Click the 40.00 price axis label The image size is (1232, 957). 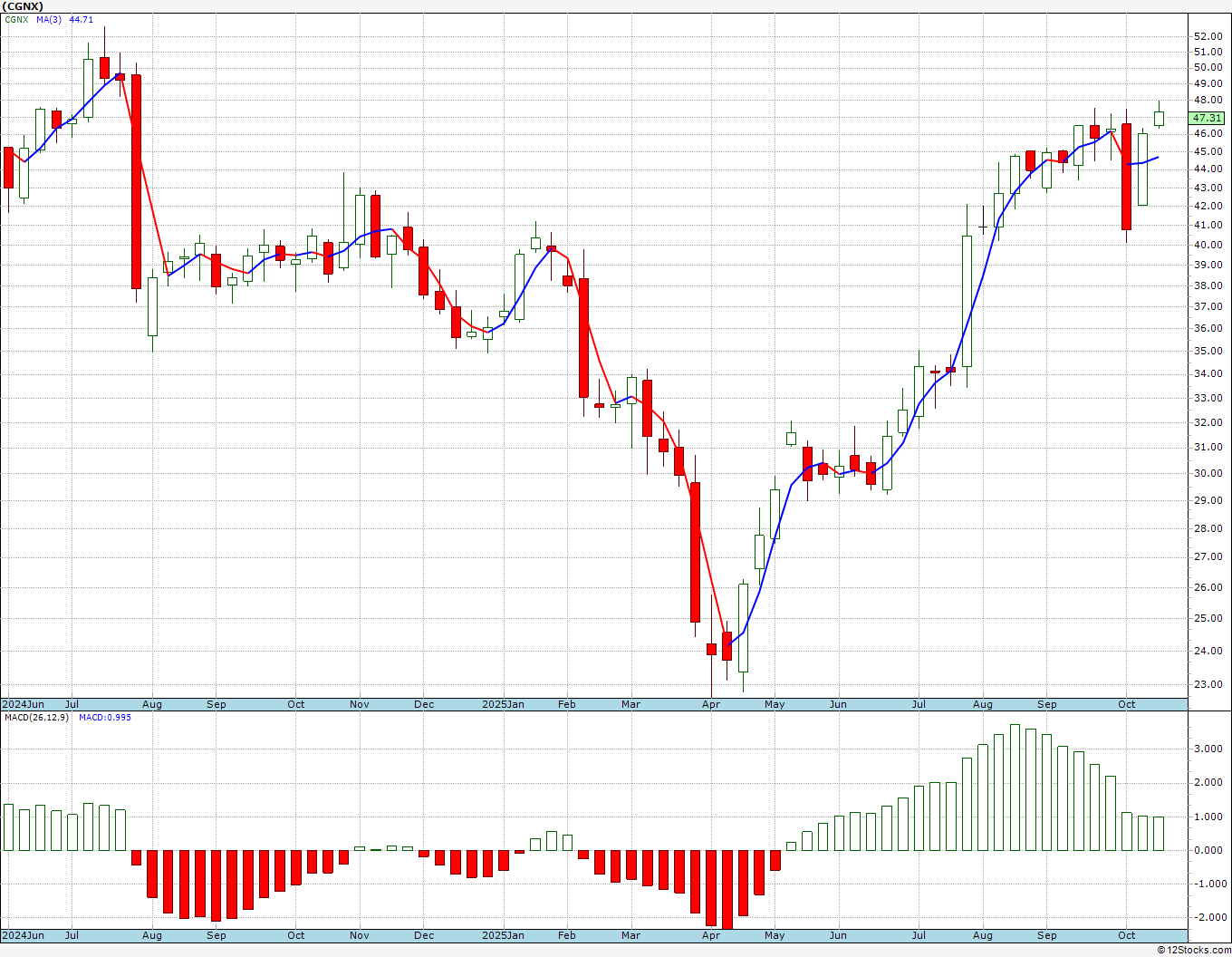(1208, 245)
